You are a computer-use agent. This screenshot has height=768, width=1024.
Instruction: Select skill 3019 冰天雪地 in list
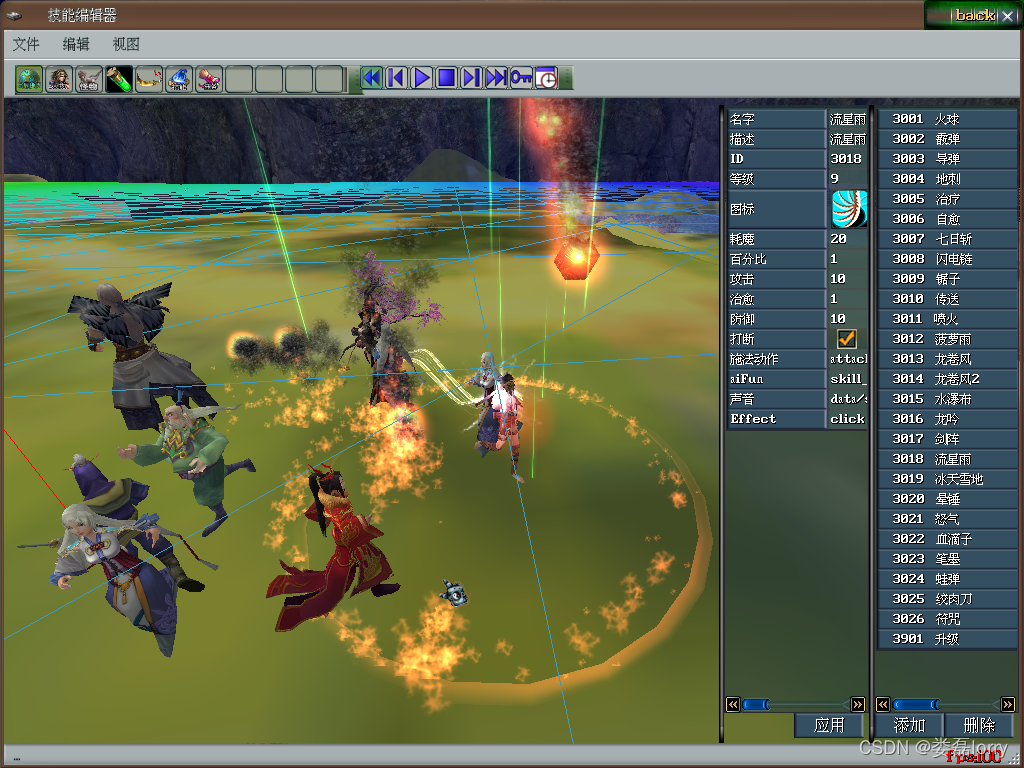coord(948,479)
